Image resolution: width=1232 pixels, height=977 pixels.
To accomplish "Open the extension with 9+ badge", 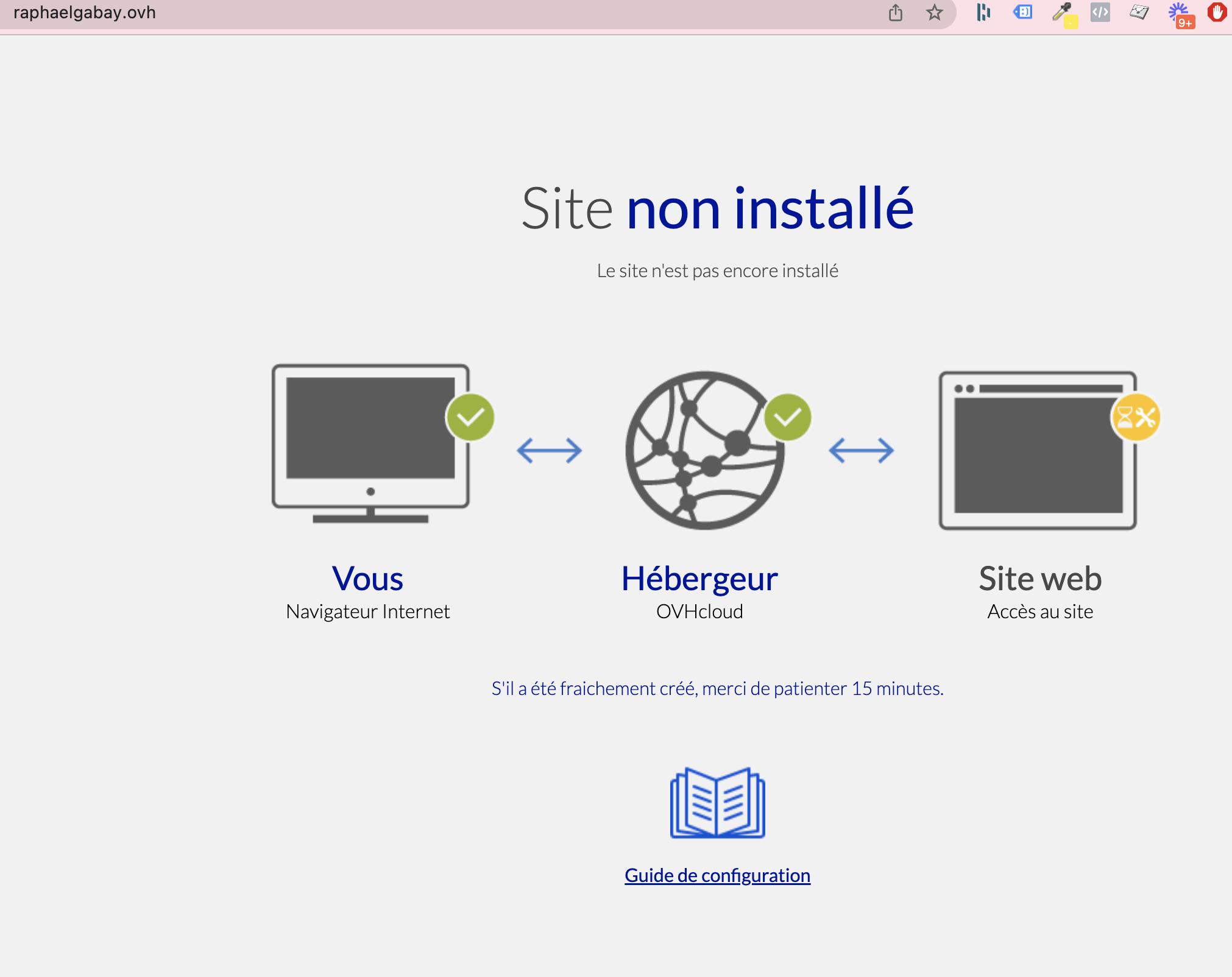I will click(1180, 14).
